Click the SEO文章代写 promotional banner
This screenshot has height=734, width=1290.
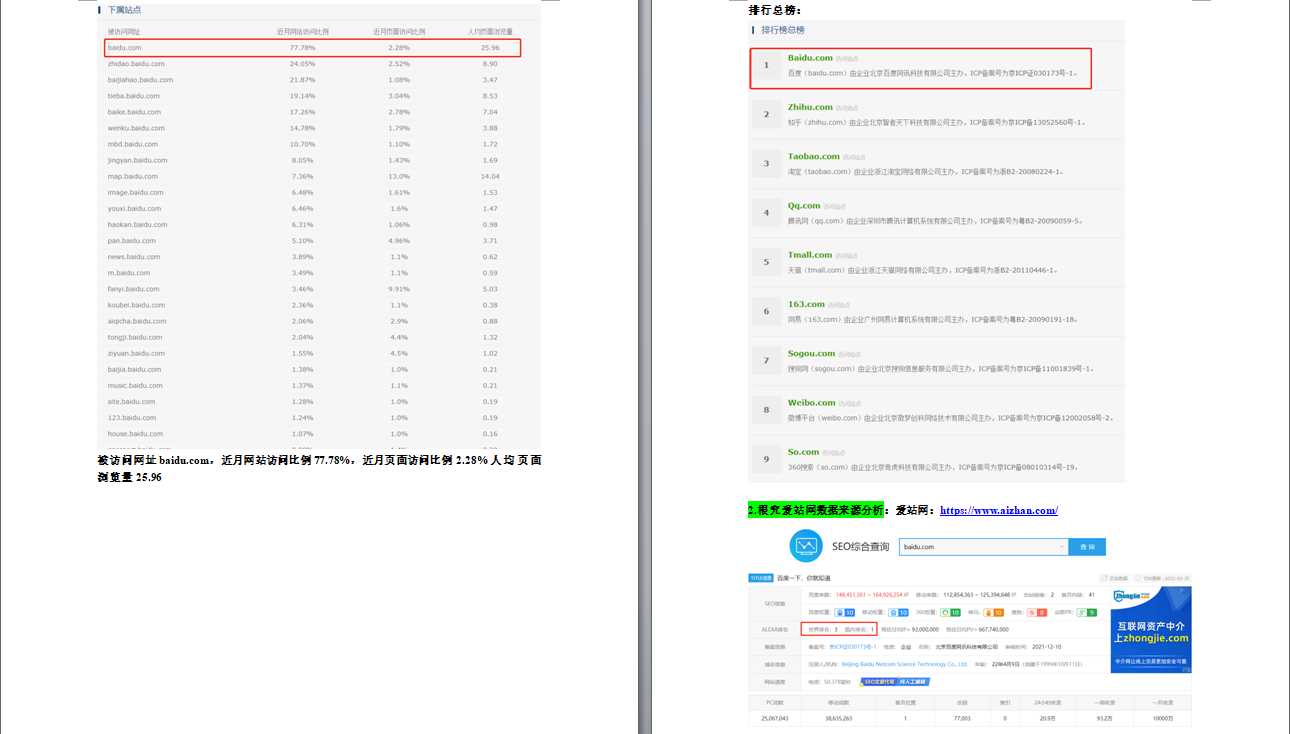point(897,682)
